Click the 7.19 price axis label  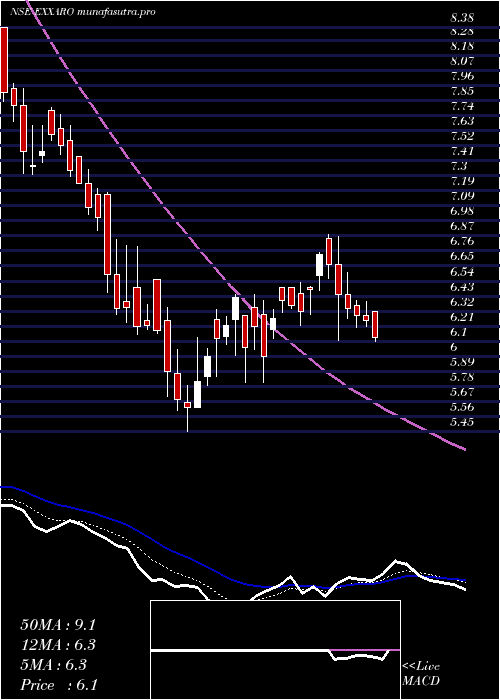coord(462,182)
